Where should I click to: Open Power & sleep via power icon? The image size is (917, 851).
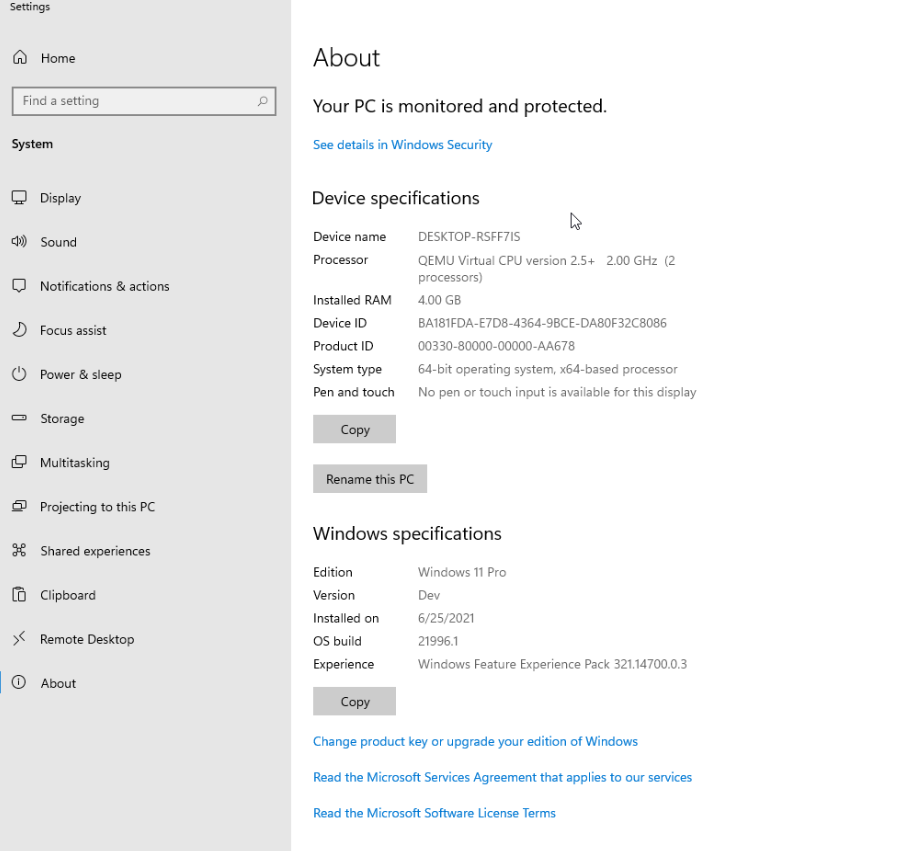tap(18, 374)
